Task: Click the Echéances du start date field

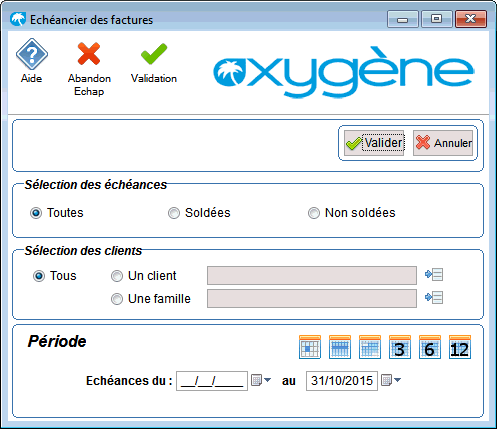Action: [212, 381]
